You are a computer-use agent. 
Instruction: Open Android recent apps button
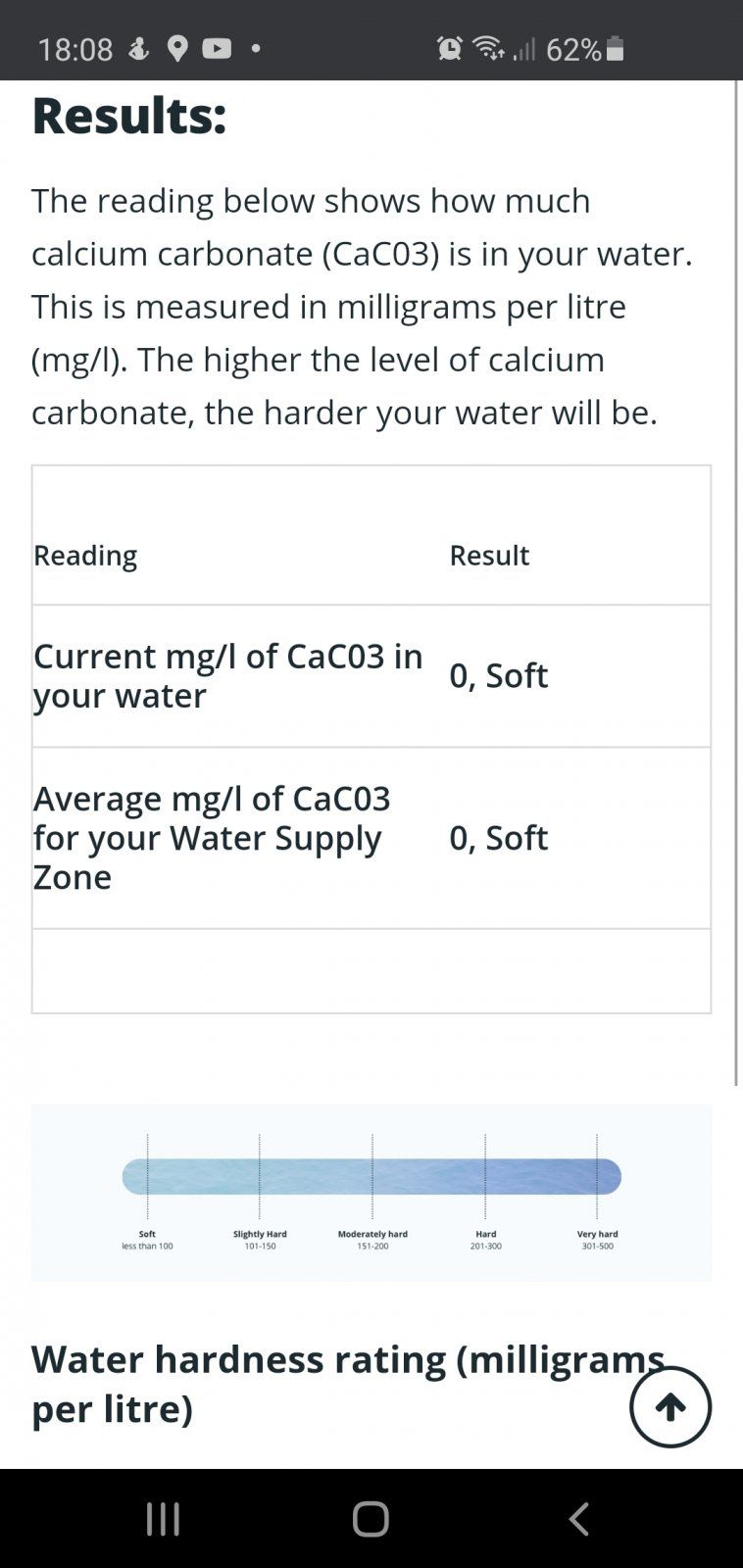click(163, 1519)
